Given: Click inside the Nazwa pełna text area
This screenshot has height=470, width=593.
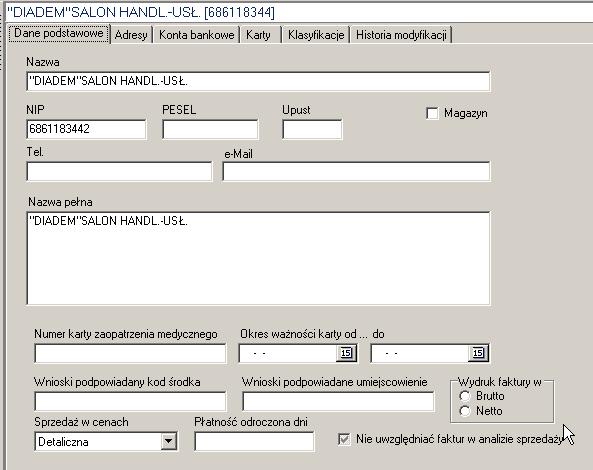Looking at the screenshot, I should 258,258.
